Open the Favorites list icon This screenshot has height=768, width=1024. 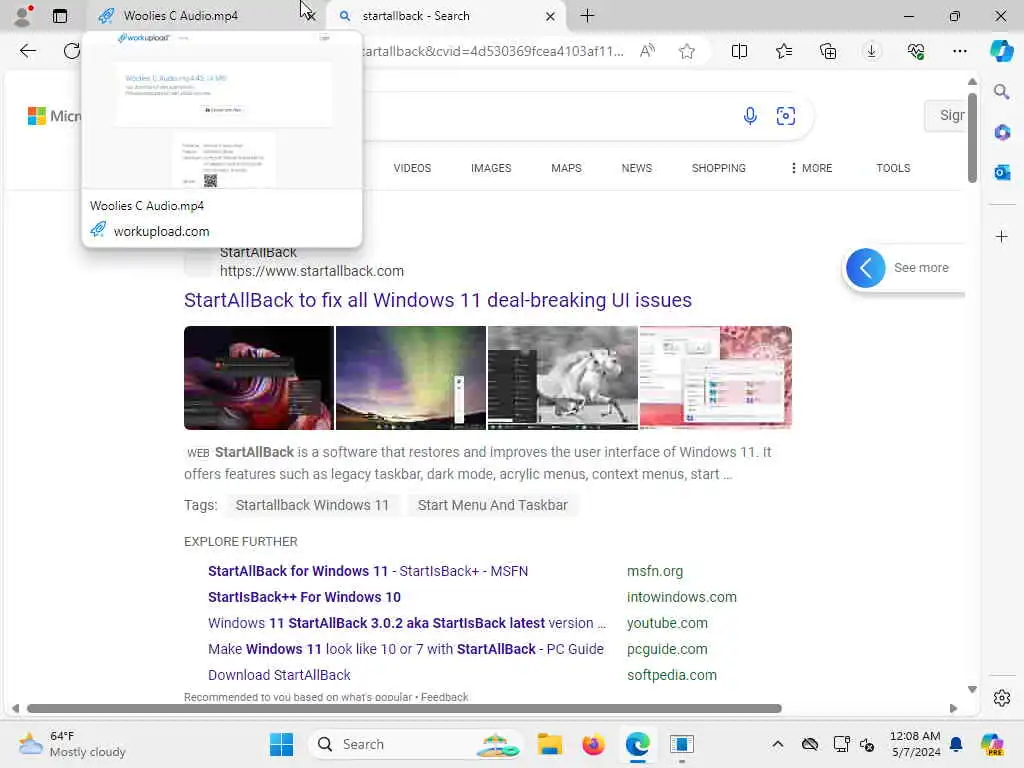(784, 51)
